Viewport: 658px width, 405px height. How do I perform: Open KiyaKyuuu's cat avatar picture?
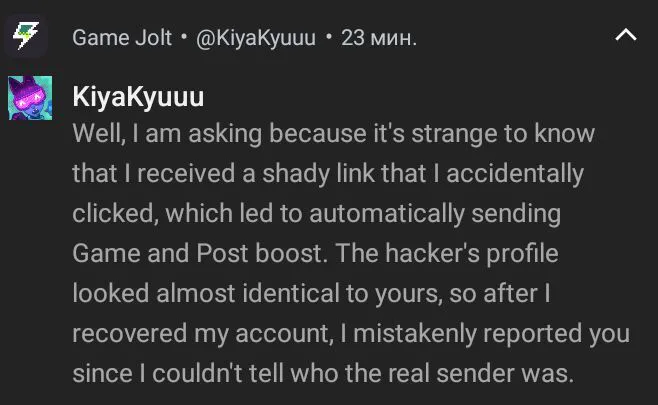[30, 98]
